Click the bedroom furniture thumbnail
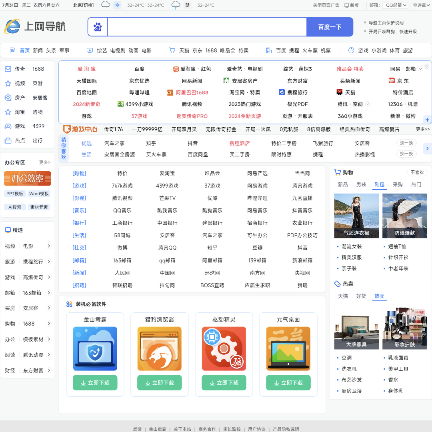The image size is (432, 432). coord(356,327)
